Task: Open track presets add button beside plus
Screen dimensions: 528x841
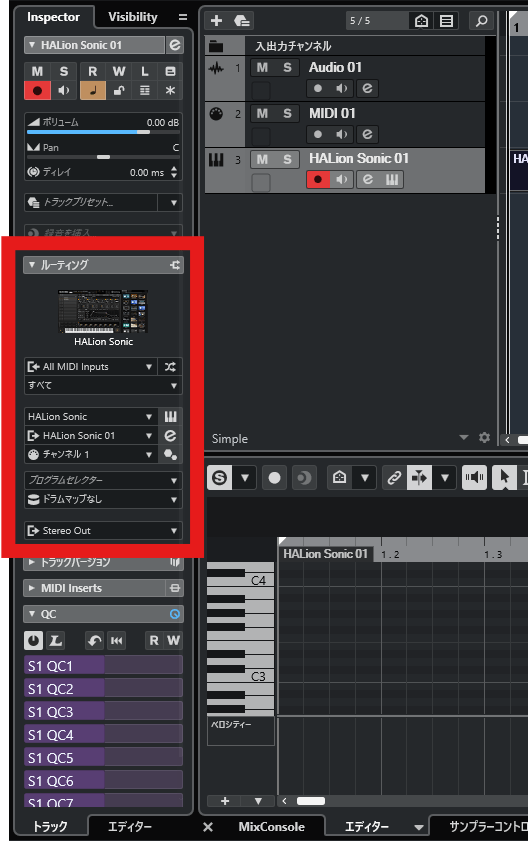Action: [x=241, y=21]
